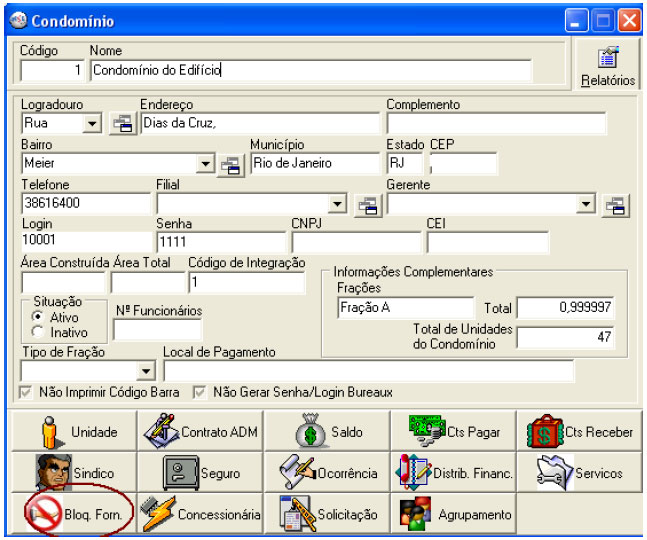Open Bloq. Forn. supplier block
This screenshot has width=647, height=540.
[x=74, y=514]
